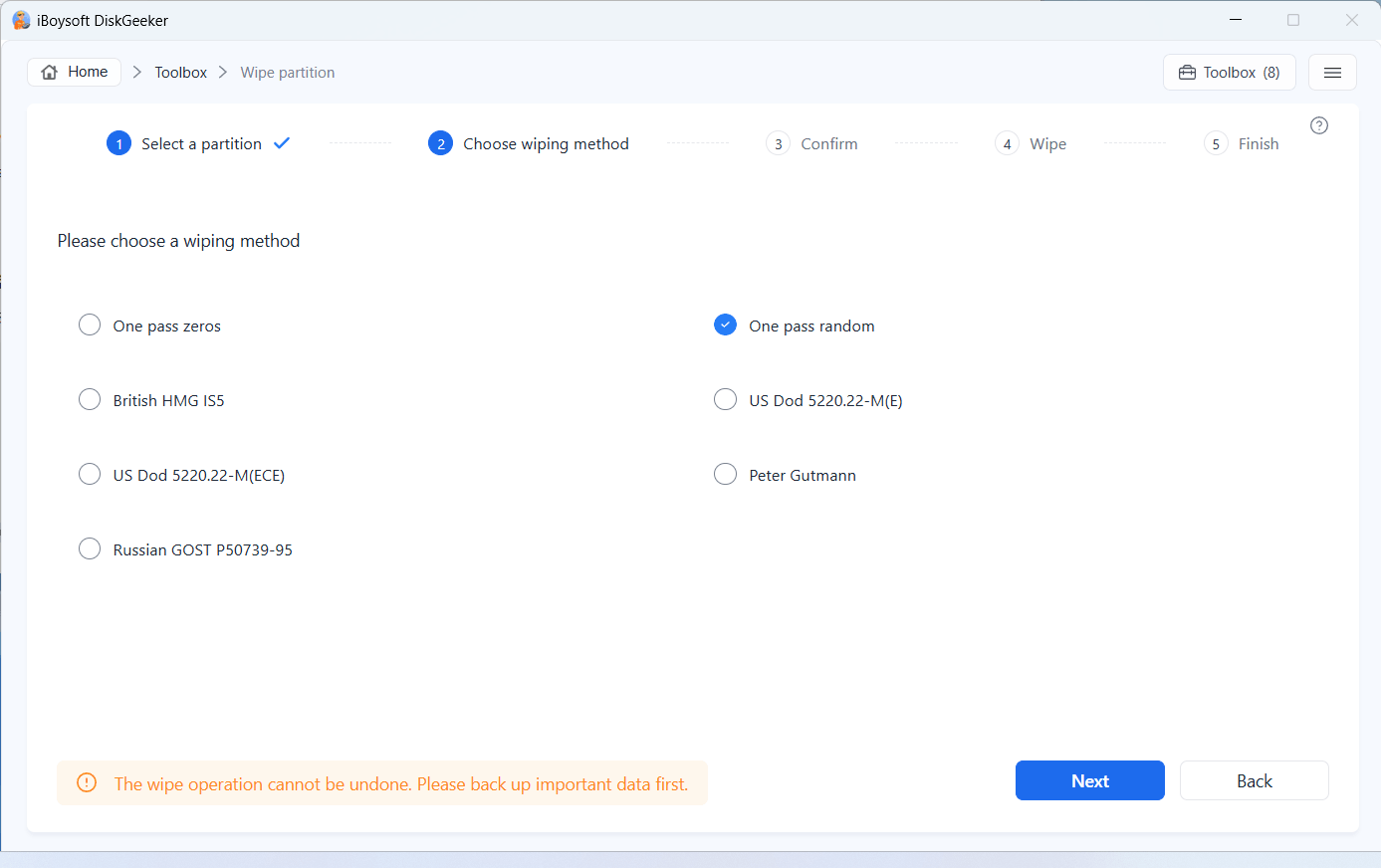Select the One pass zeros method
This screenshot has width=1381, height=868.
(x=150, y=325)
